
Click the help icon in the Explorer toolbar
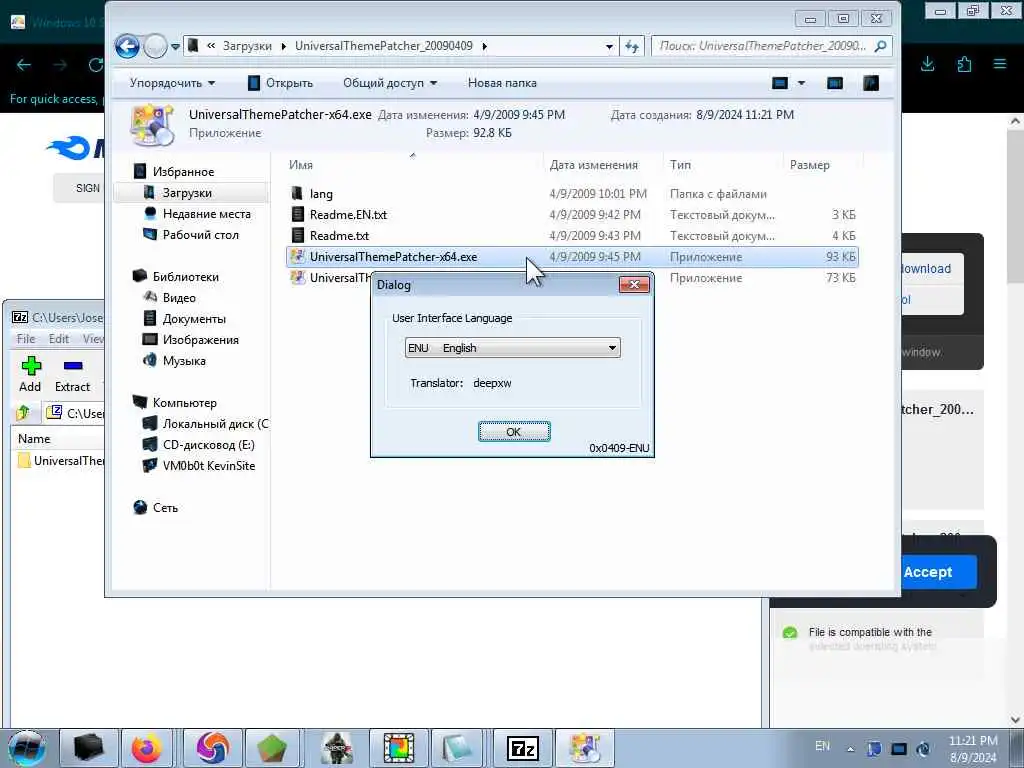(x=871, y=83)
